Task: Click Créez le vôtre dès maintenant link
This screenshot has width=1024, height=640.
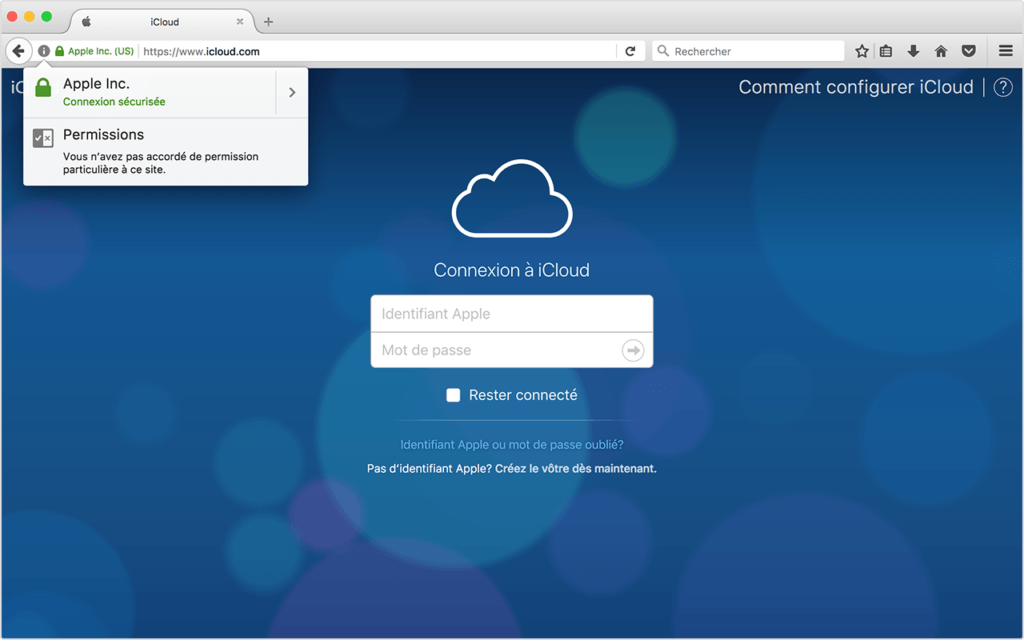Action: [575, 469]
